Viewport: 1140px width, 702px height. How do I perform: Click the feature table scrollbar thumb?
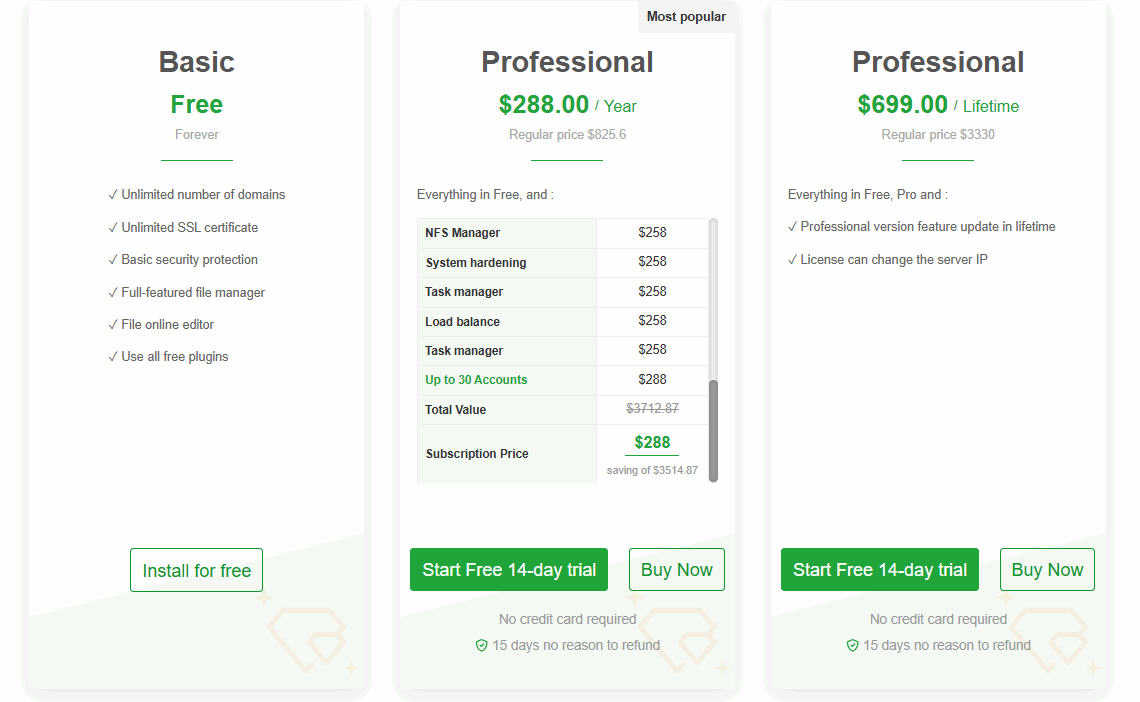(x=713, y=430)
